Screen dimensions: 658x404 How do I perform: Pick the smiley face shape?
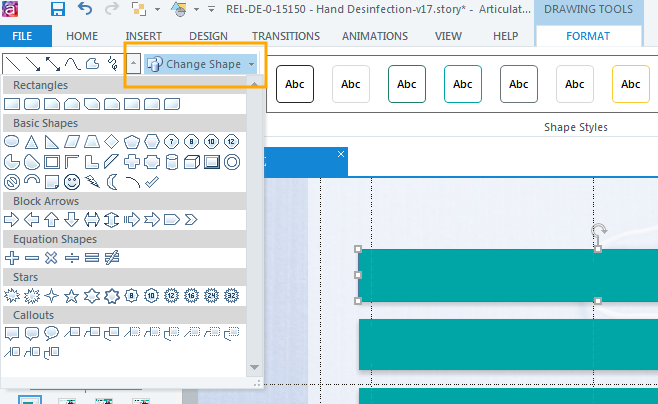click(72, 182)
